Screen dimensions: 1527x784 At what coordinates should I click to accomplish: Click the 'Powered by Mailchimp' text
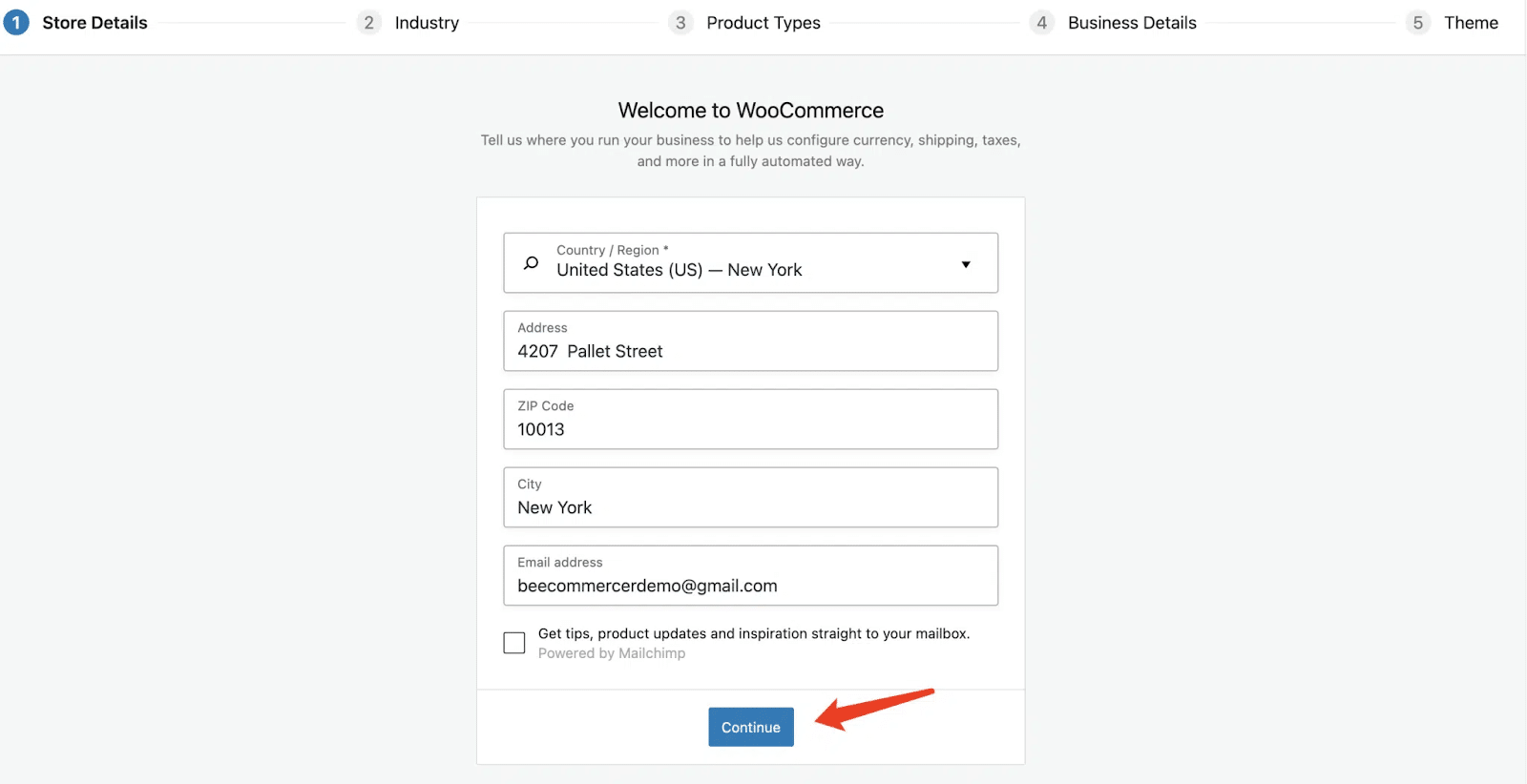612,653
